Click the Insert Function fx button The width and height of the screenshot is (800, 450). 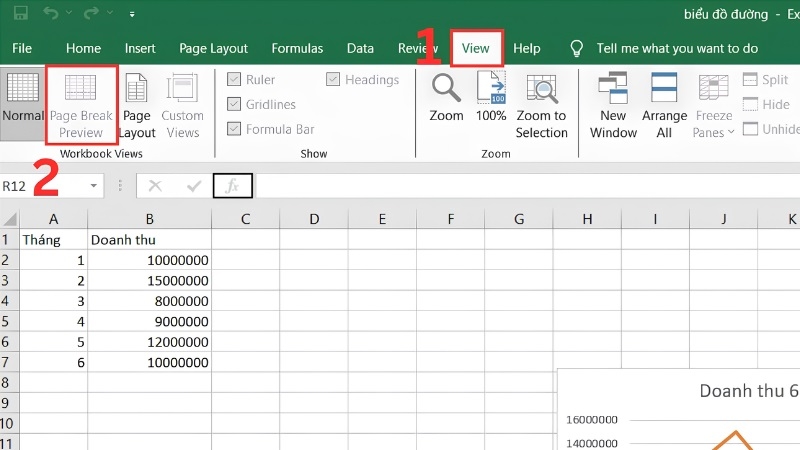[x=233, y=186]
